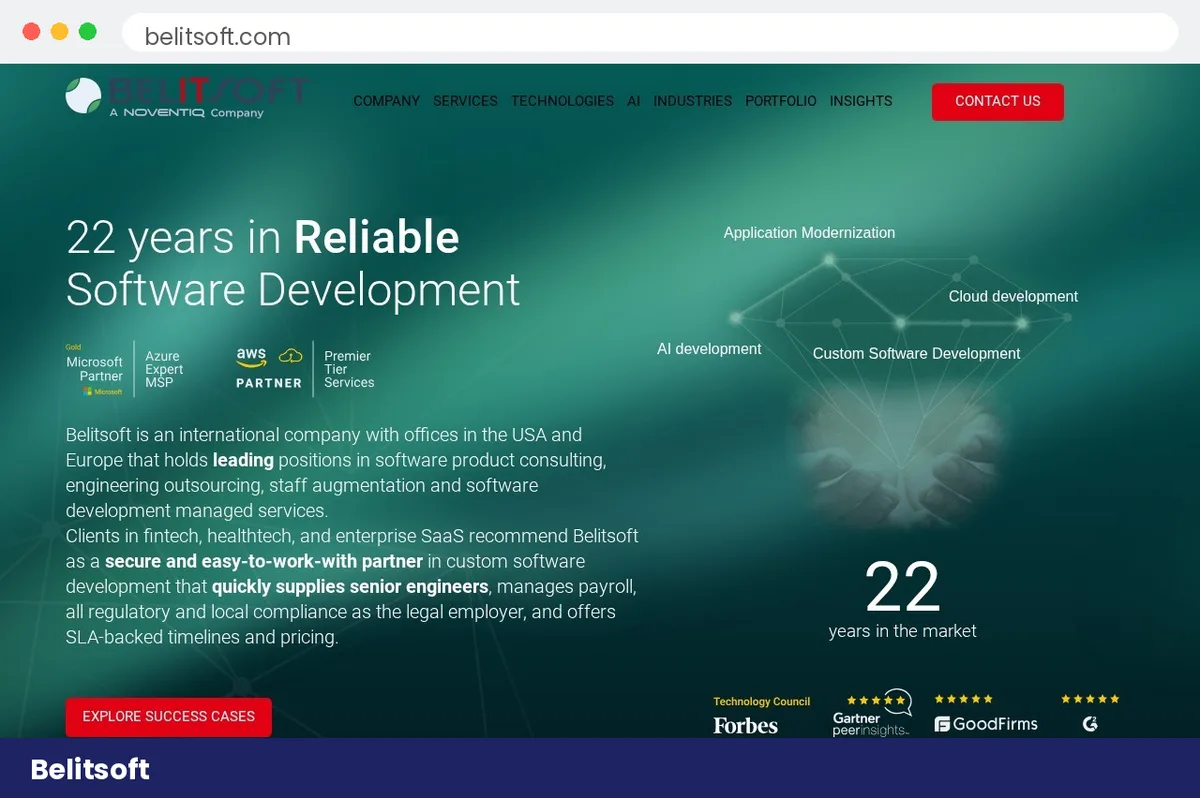Click the AWS Partner logo
Image resolution: width=1200 pixels, height=798 pixels.
tap(269, 368)
